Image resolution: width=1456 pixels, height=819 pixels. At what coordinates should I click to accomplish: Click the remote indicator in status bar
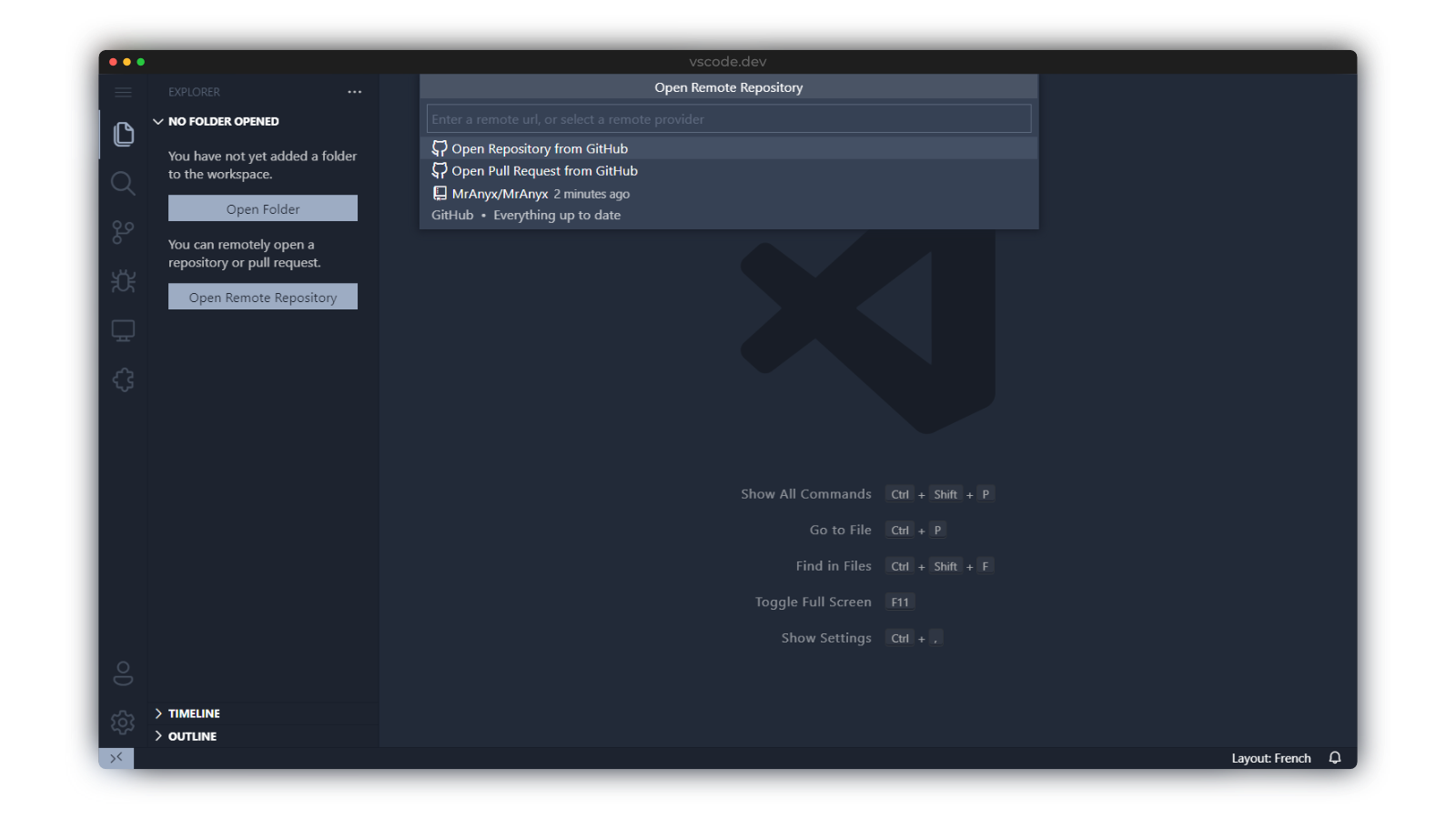click(116, 758)
